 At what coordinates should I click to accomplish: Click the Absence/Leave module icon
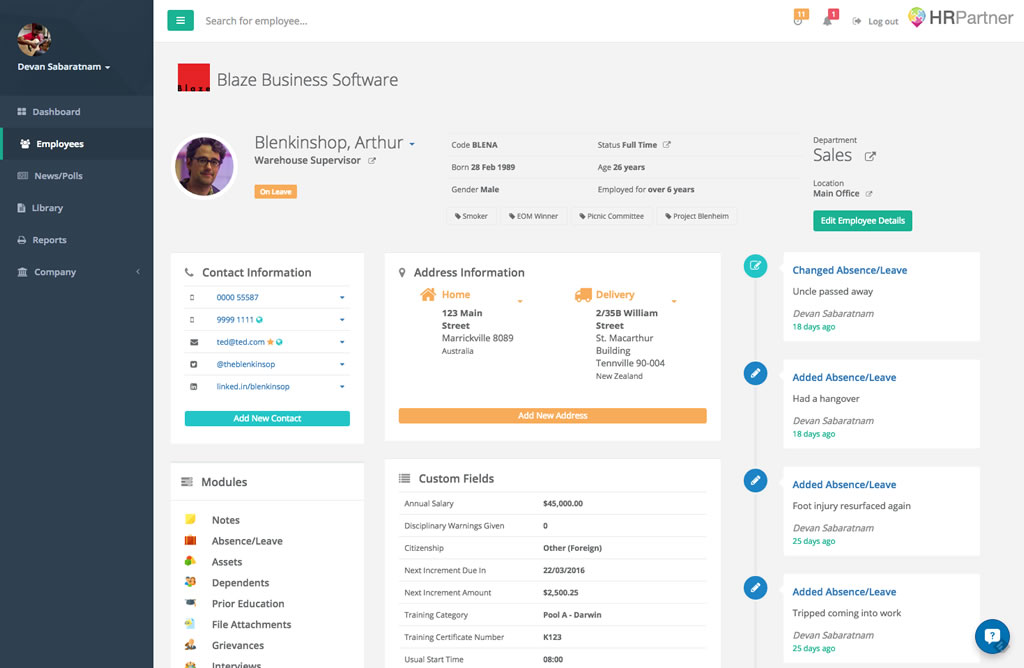[x=190, y=540]
